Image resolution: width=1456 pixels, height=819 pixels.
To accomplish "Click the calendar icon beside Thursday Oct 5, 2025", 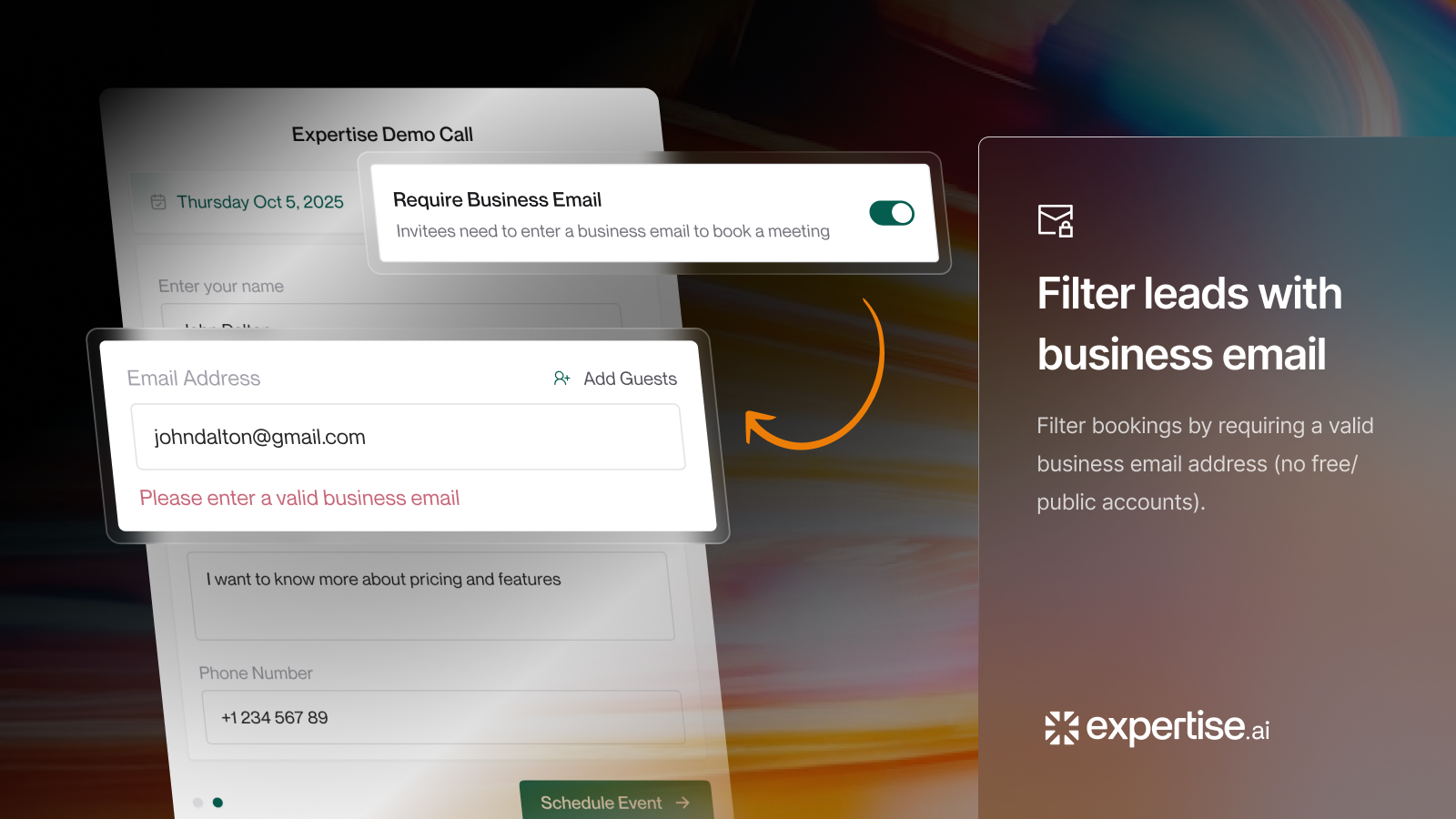I will tap(158, 202).
